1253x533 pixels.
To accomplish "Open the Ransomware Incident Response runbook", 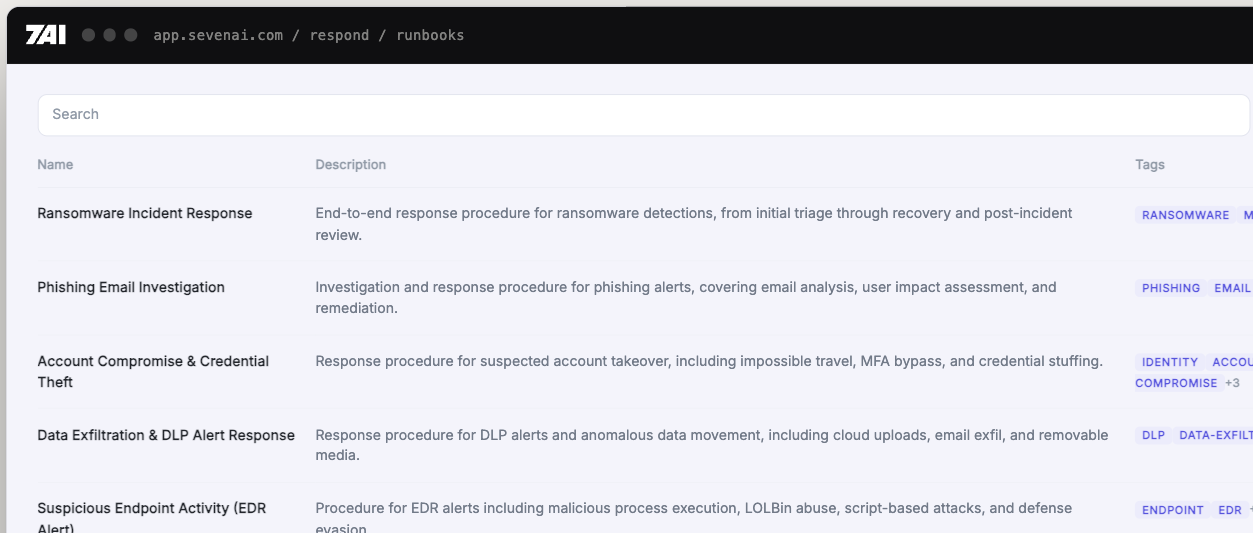I will click(145, 213).
